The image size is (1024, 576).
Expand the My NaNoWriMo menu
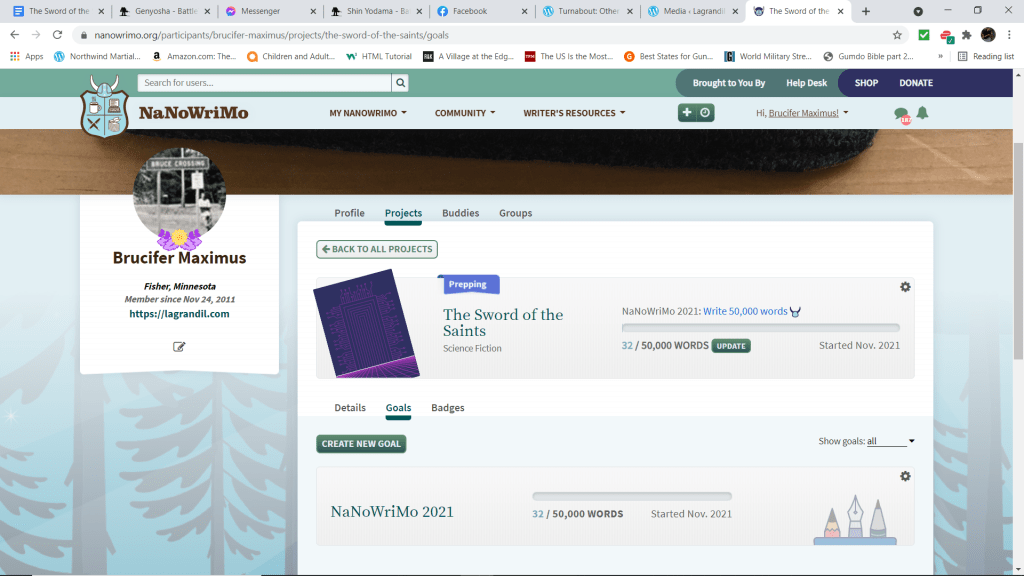[369, 113]
